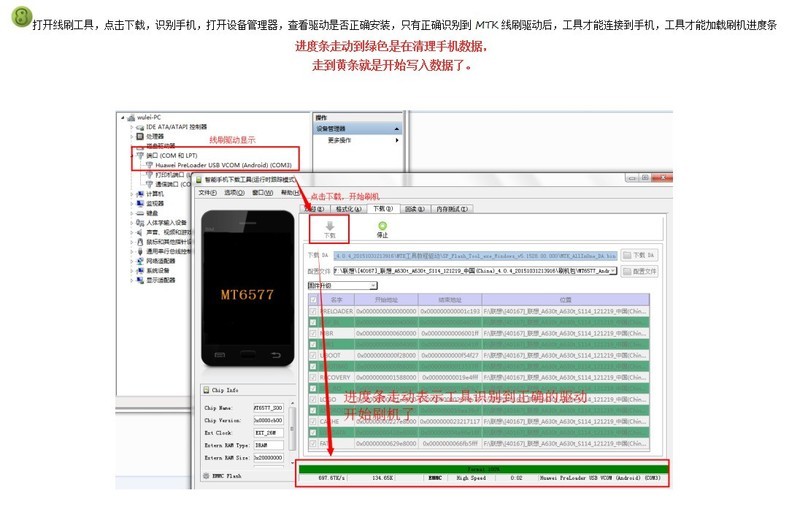Click the 位置 column header
800x520 pixels.
click(x=565, y=300)
